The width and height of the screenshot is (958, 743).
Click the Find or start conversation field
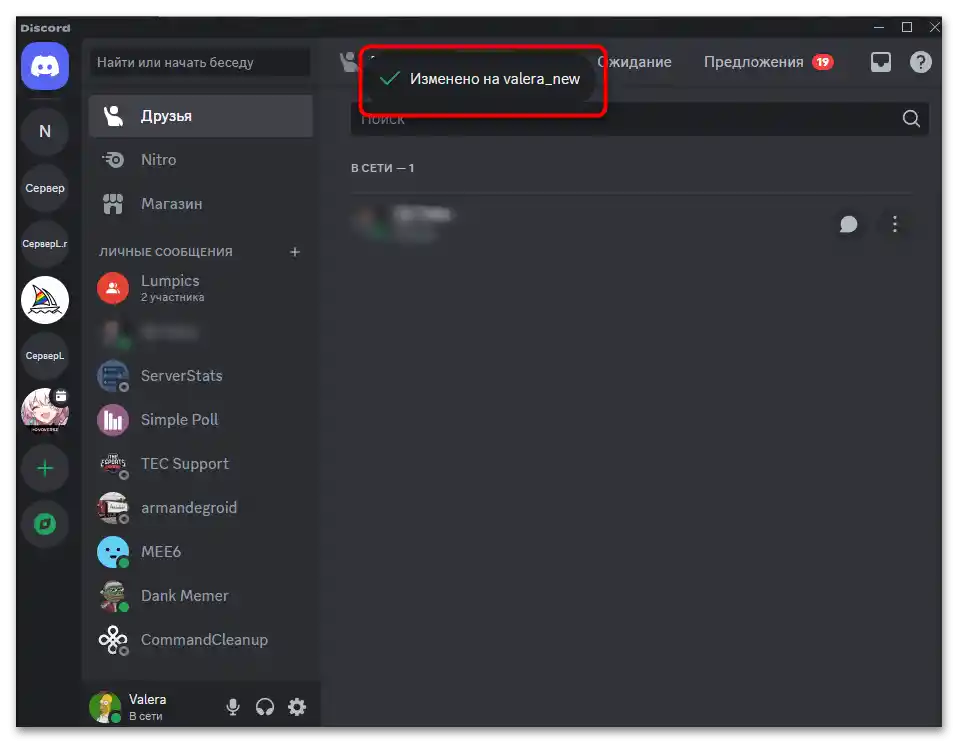(x=200, y=62)
